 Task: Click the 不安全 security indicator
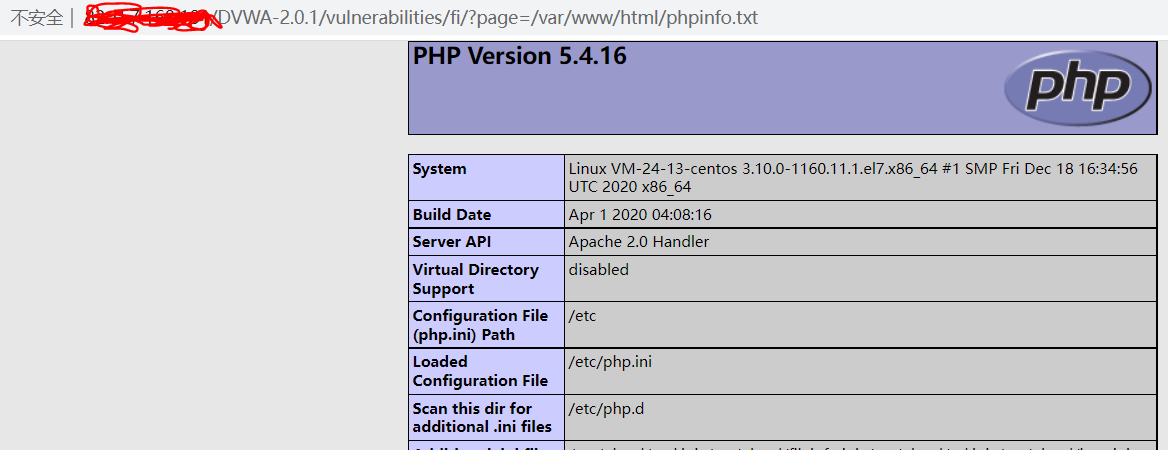click(36, 19)
